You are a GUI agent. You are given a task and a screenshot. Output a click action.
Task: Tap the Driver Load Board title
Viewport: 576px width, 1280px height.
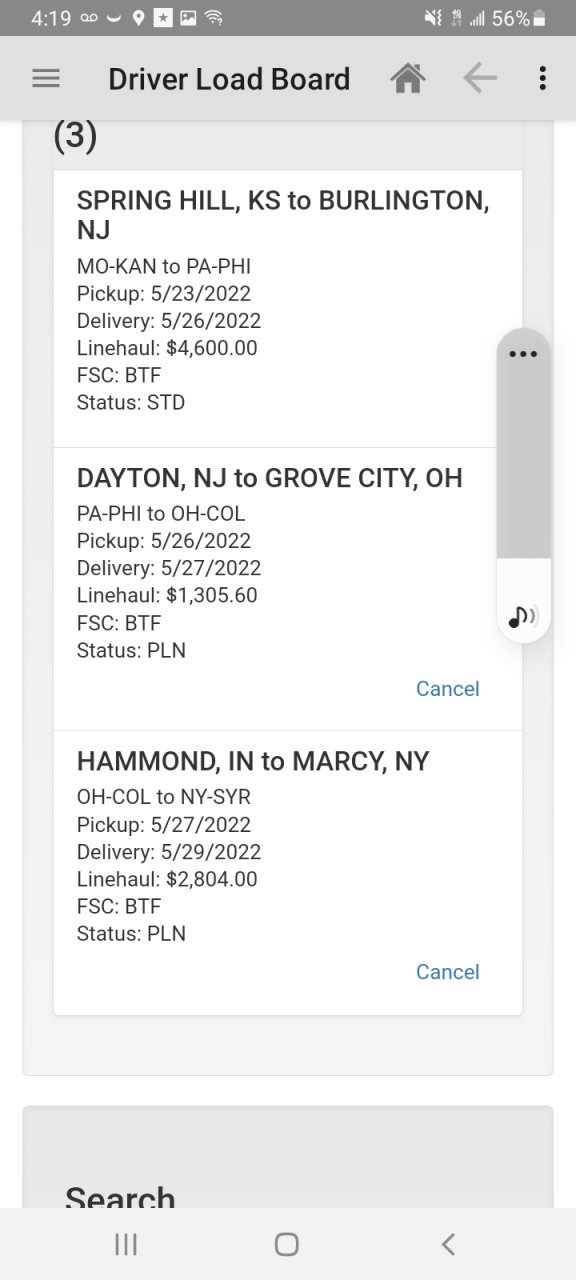click(229, 79)
